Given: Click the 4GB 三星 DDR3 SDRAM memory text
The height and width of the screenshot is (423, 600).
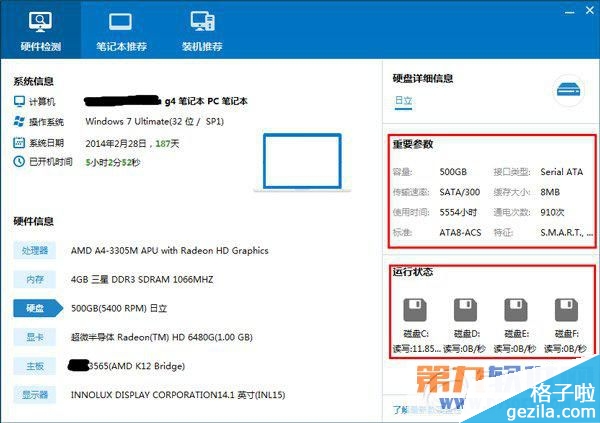Looking at the screenshot, I should [x=142, y=279].
